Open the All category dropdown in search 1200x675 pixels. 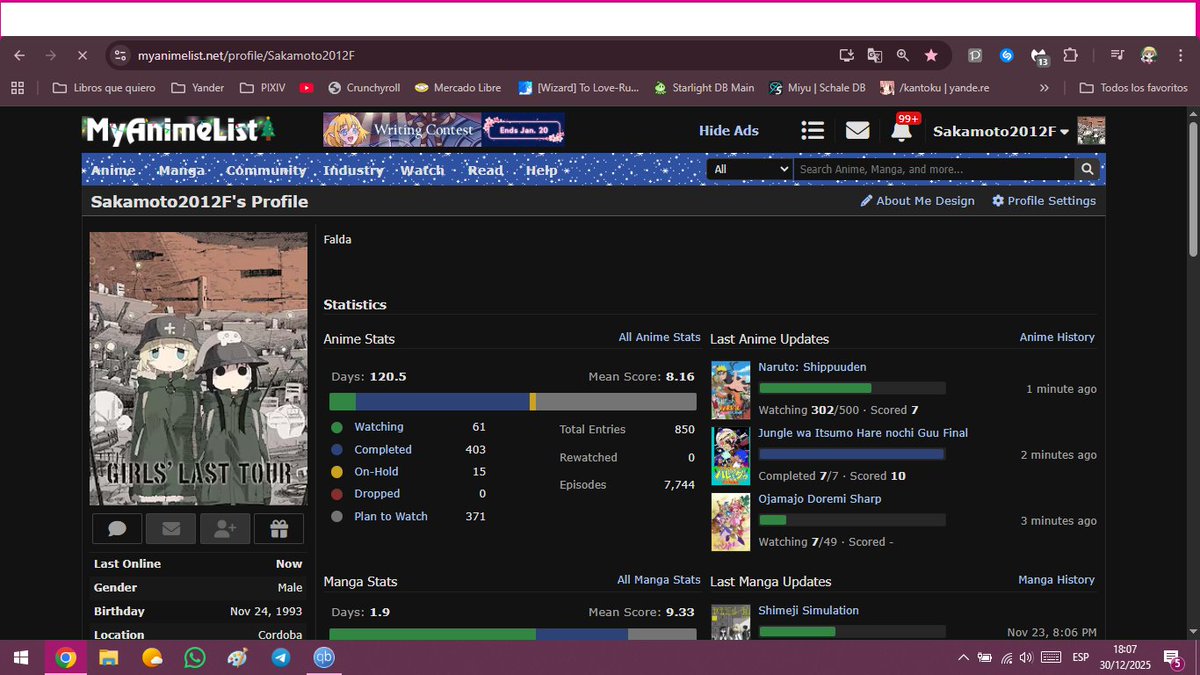pos(749,170)
